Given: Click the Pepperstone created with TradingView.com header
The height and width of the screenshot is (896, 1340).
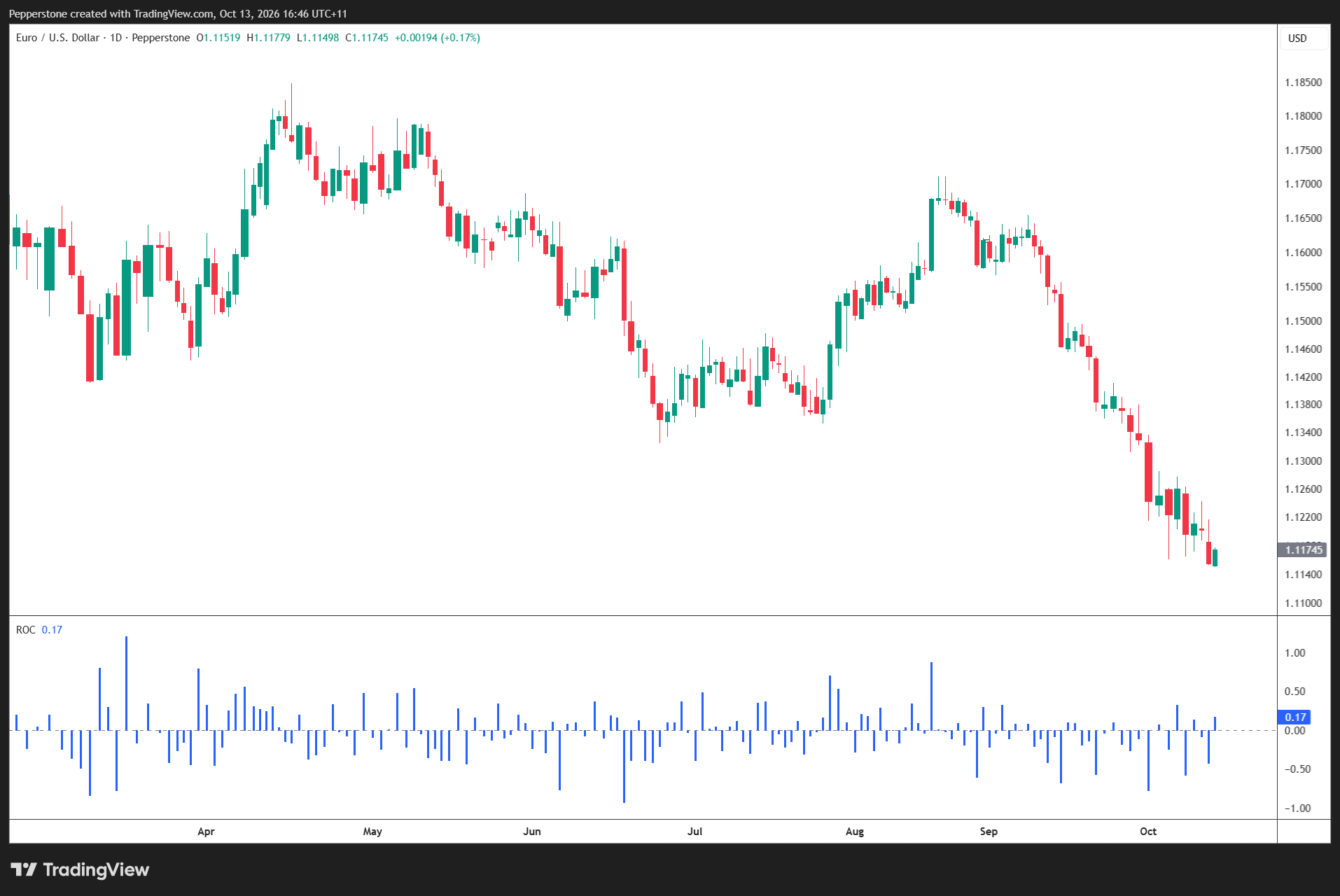Looking at the screenshot, I should point(178,14).
